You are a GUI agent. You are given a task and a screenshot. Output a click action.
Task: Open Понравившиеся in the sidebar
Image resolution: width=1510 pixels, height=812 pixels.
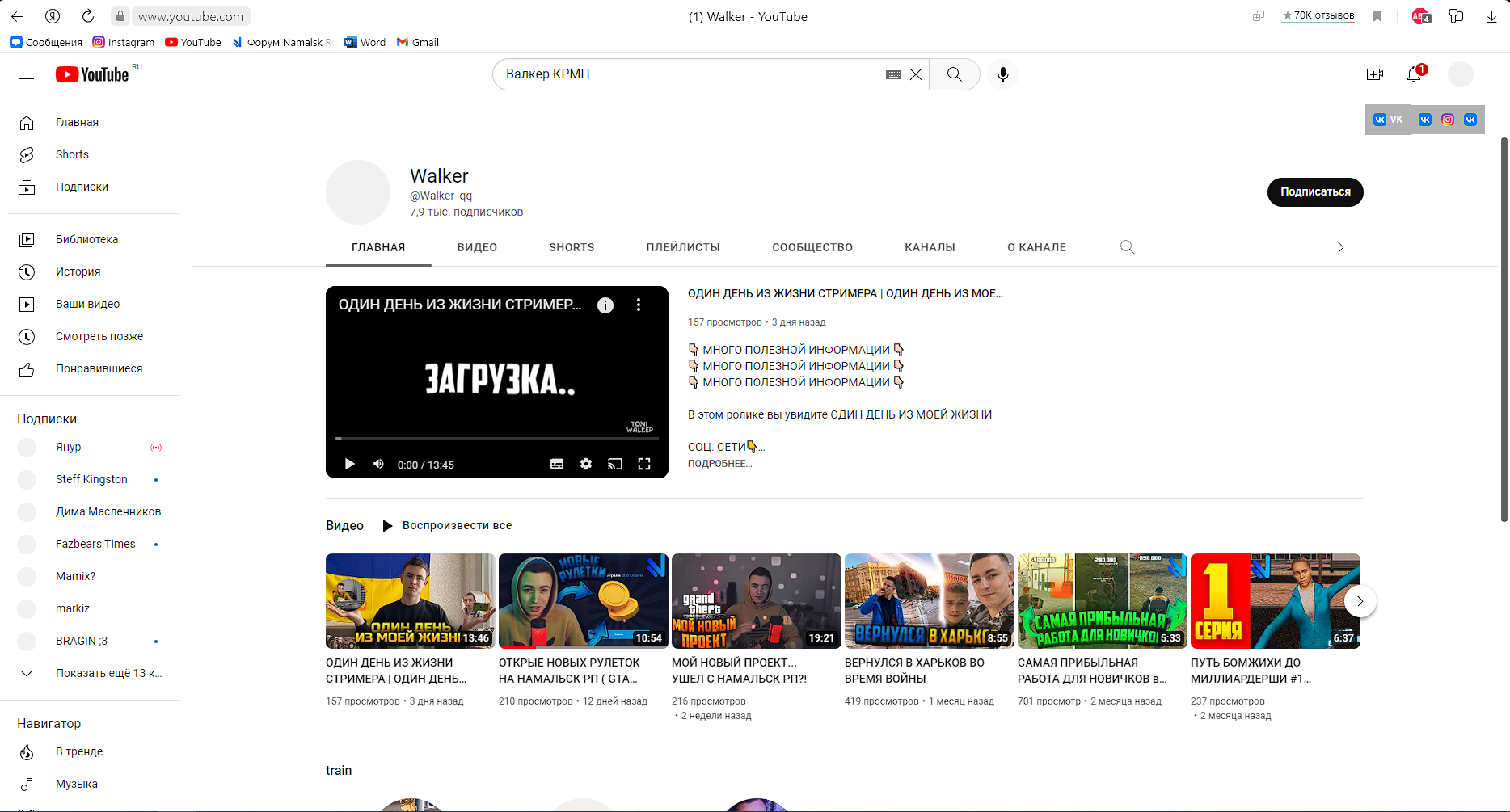pos(93,368)
